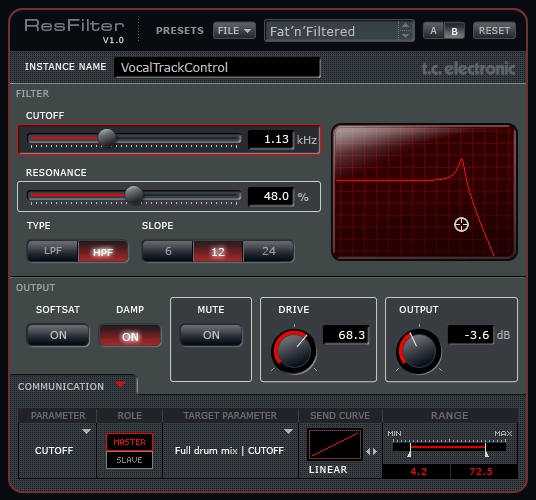Image resolution: width=536 pixels, height=500 pixels.
Task: Click the range MAX marker handle
Action: [x=486, y=454]
